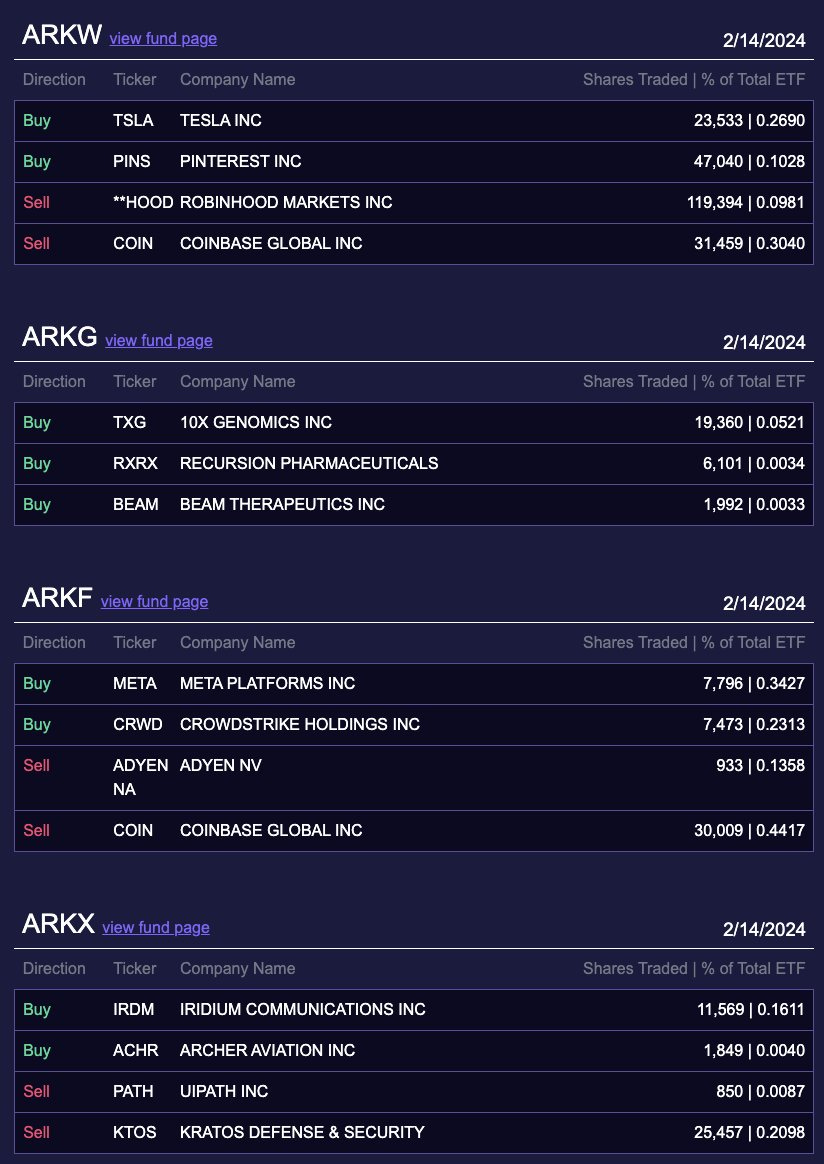Click the 1,992 | 0.0033 value
This screenshot has width=824, height=1164.
753,504
